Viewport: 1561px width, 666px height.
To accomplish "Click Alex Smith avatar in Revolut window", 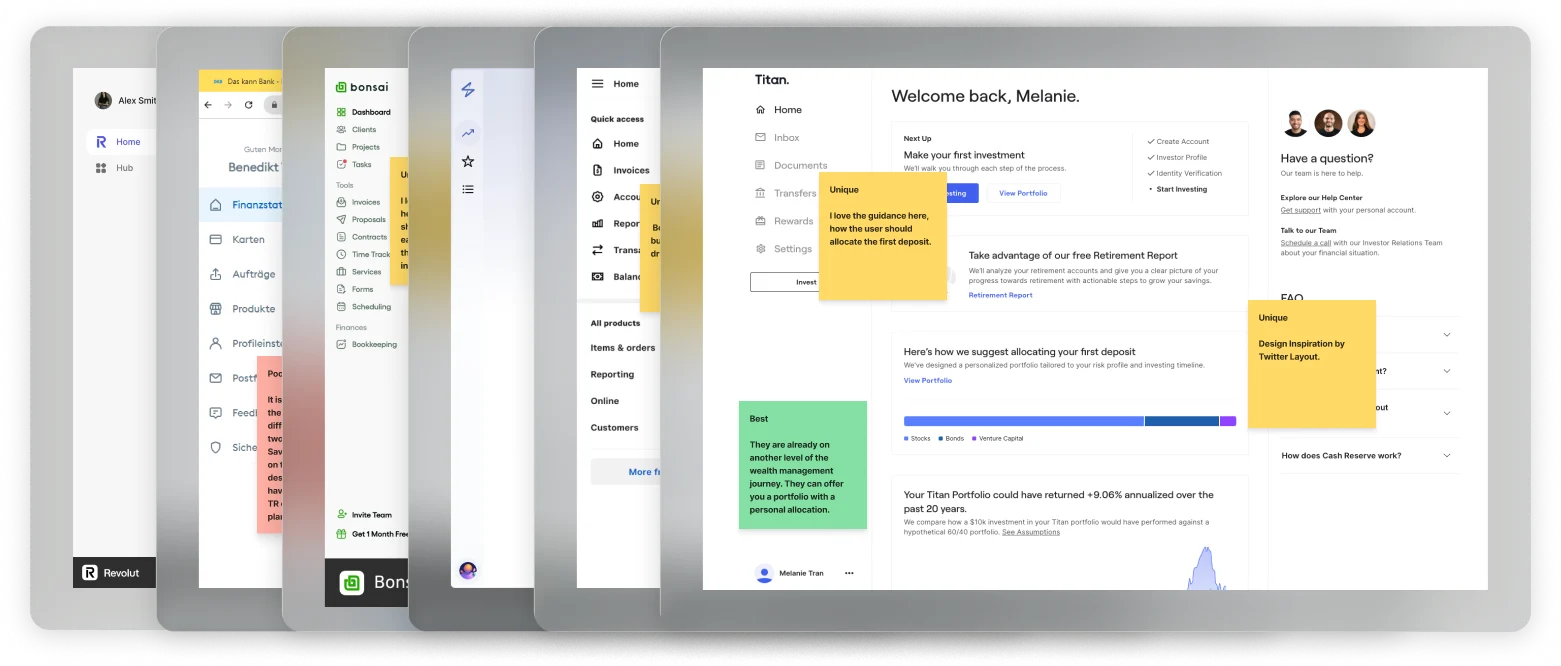I will click(x=103, y=100).
